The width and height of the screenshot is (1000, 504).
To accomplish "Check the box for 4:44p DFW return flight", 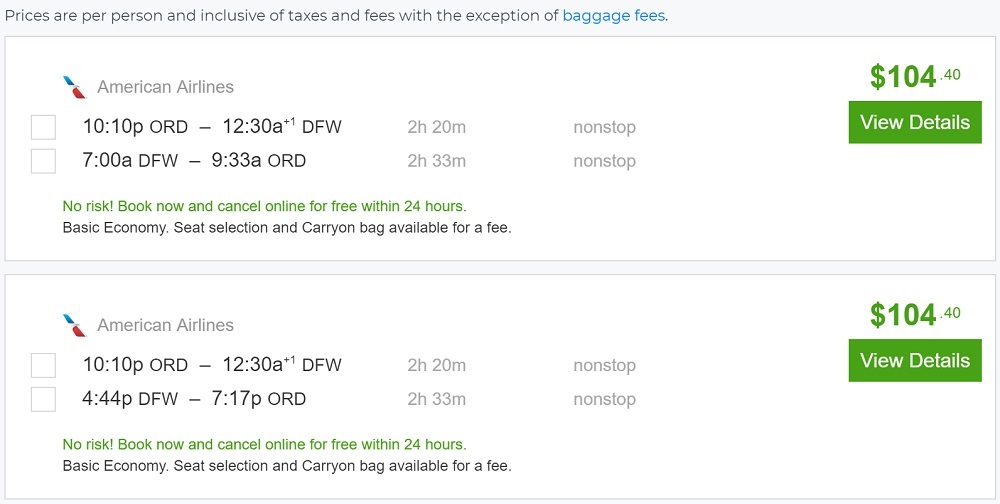I will [43, 399].
